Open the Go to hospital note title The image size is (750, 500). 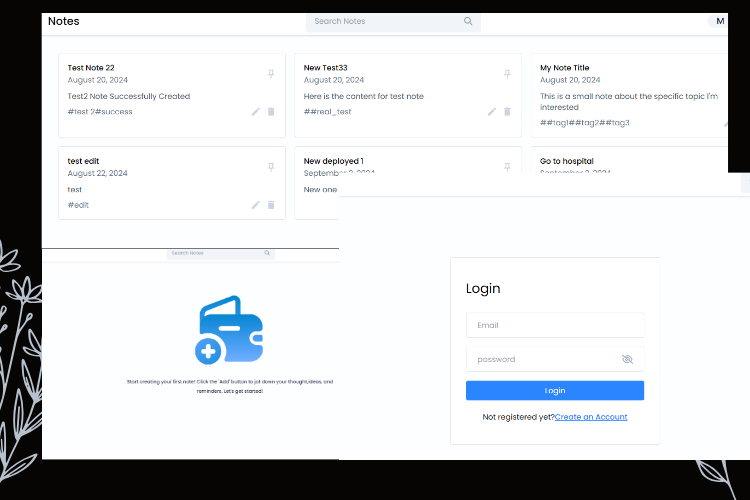(x=566, y=161)
